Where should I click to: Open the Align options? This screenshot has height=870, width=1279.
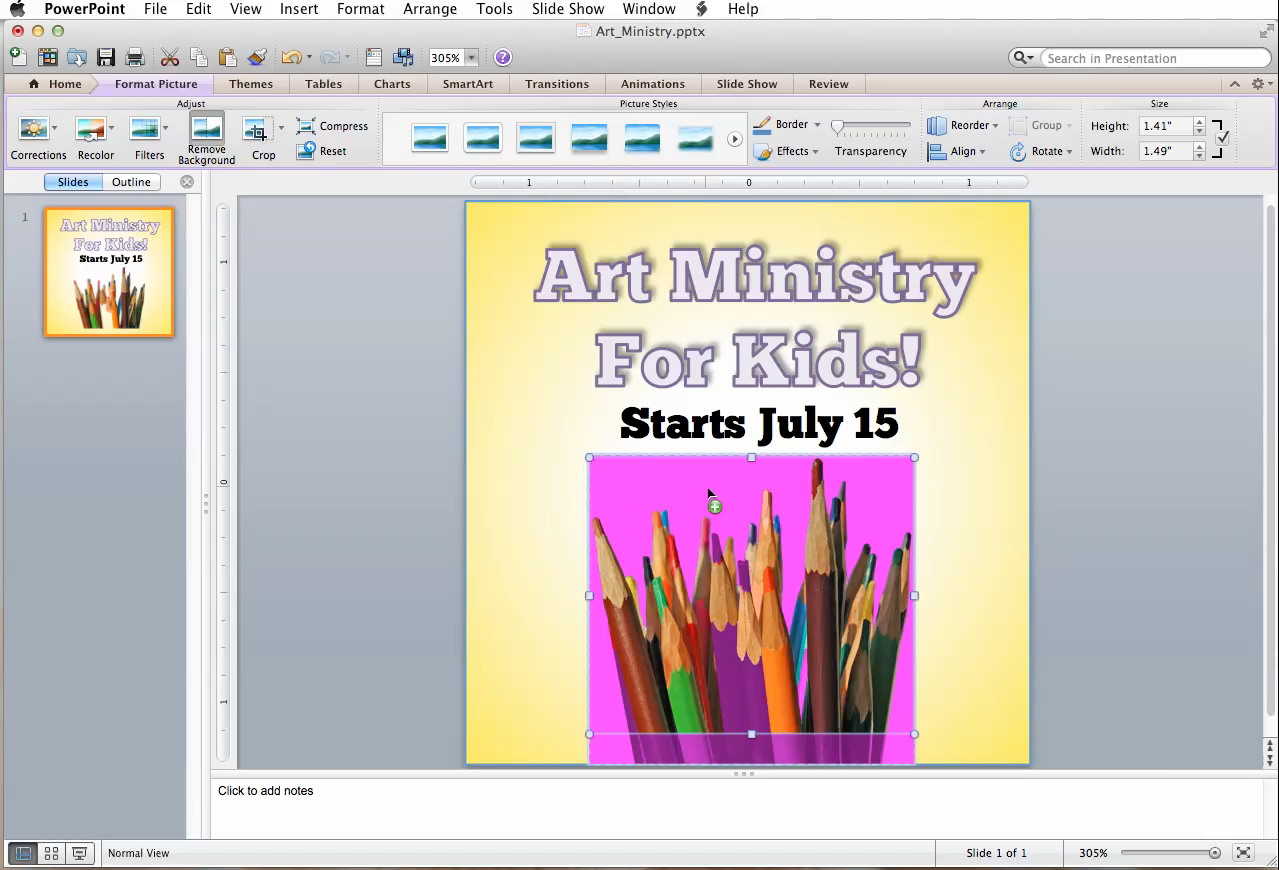coord(958,151)
